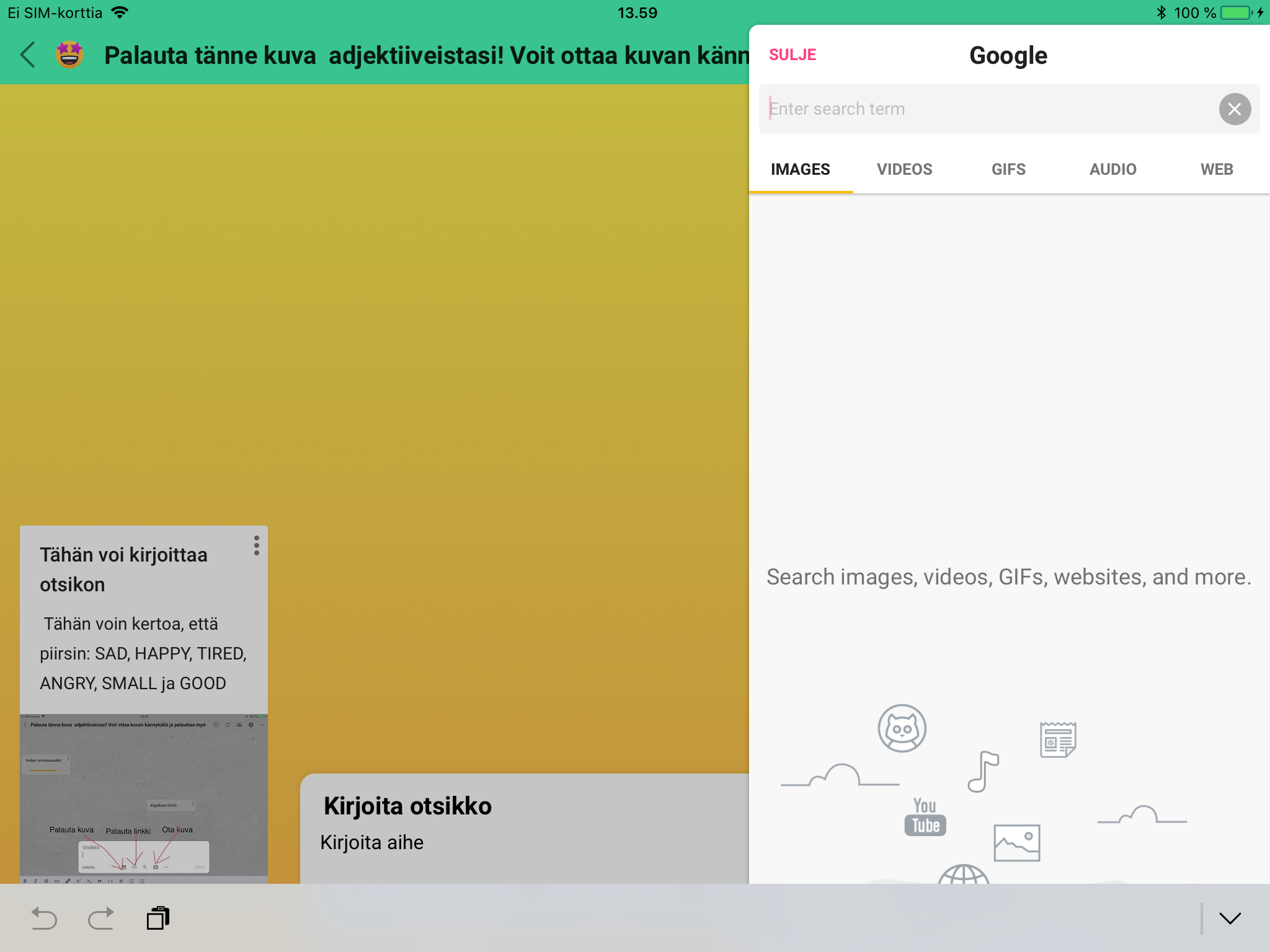This screenshot has width=1270, height=952.
Task: Switch to the GIFS tab
Action: 1008,169
